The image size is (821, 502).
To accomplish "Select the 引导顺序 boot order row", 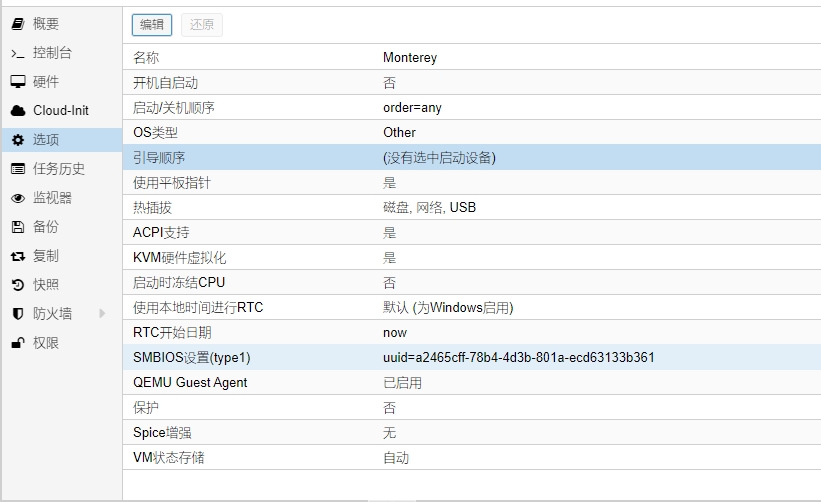I will 470,157.
